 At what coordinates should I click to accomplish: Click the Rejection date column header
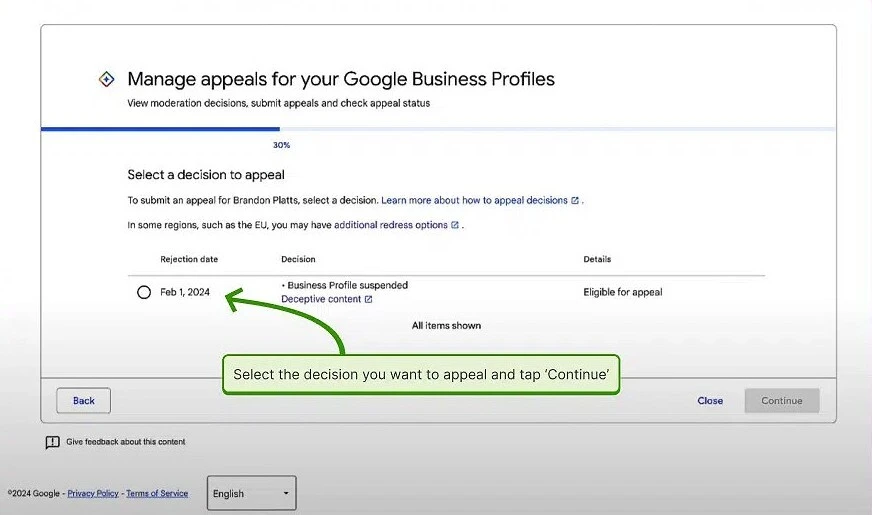tap(189, 259)
